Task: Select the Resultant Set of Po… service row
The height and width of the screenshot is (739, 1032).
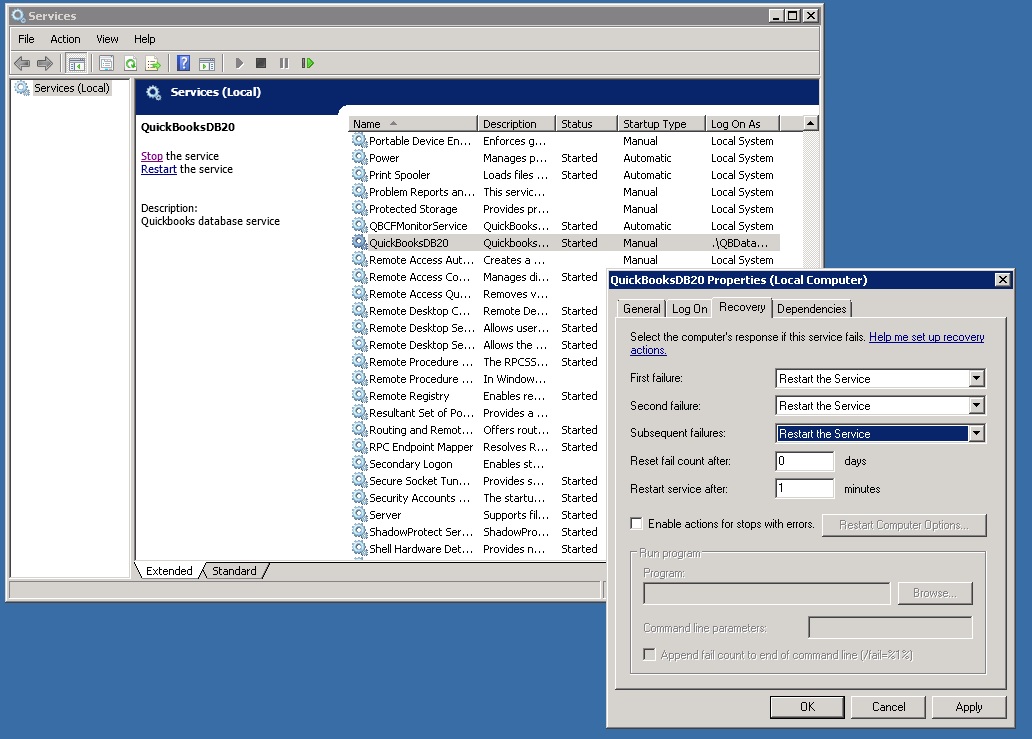Action: [x=475, y=413]
